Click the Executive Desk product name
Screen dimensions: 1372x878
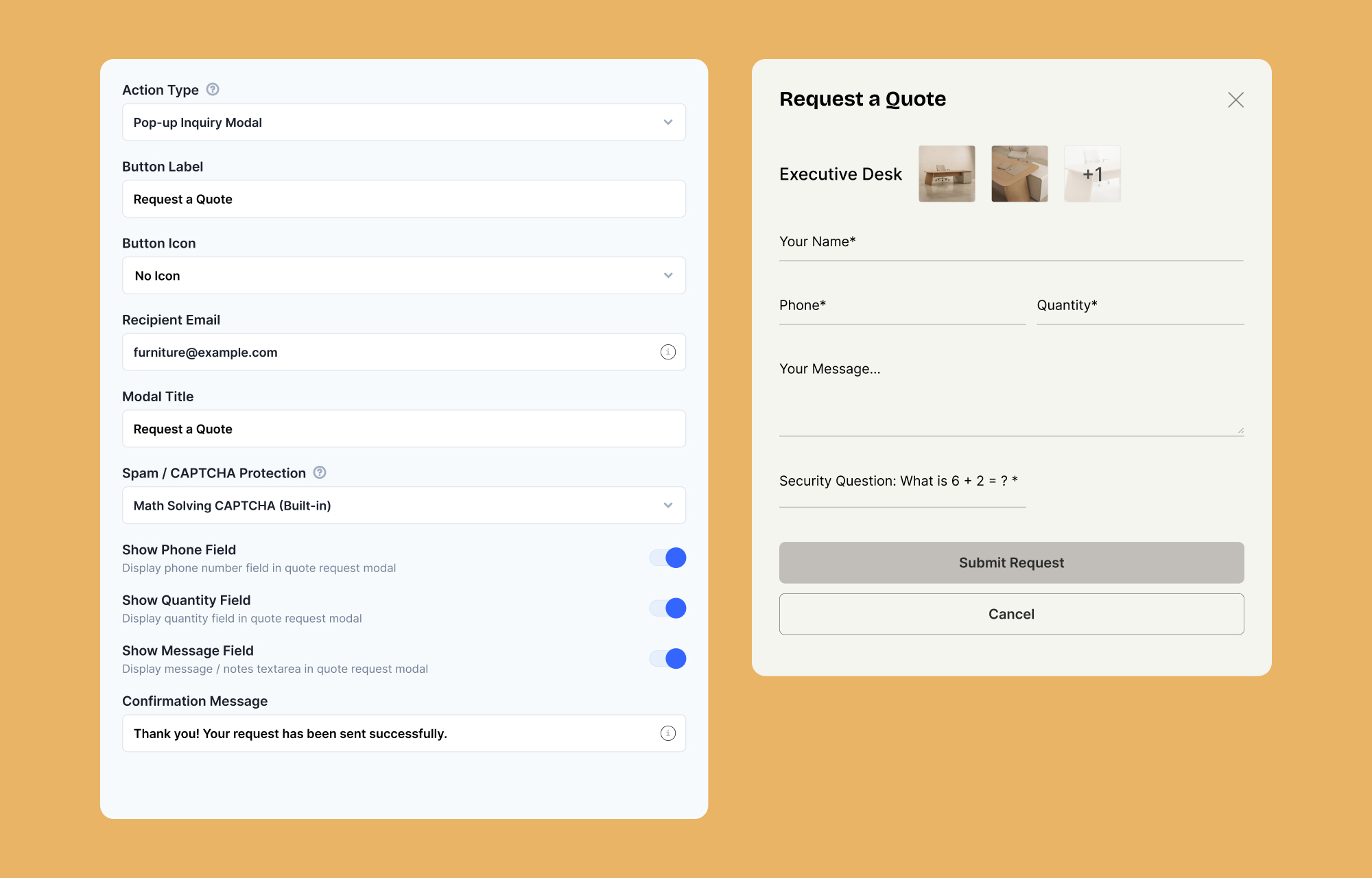point(840,174)
